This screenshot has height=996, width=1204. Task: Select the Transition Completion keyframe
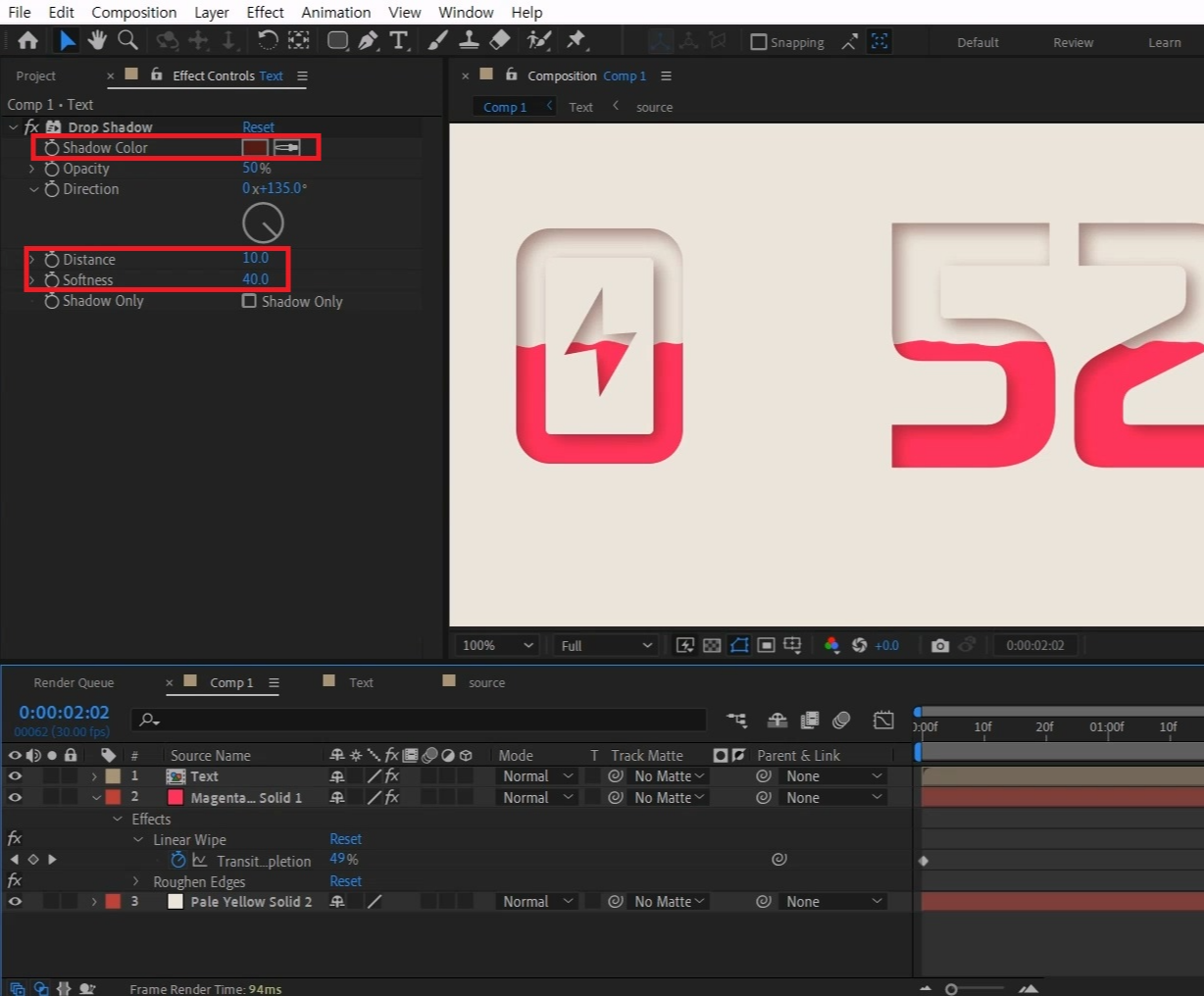(x=924, y=861)
